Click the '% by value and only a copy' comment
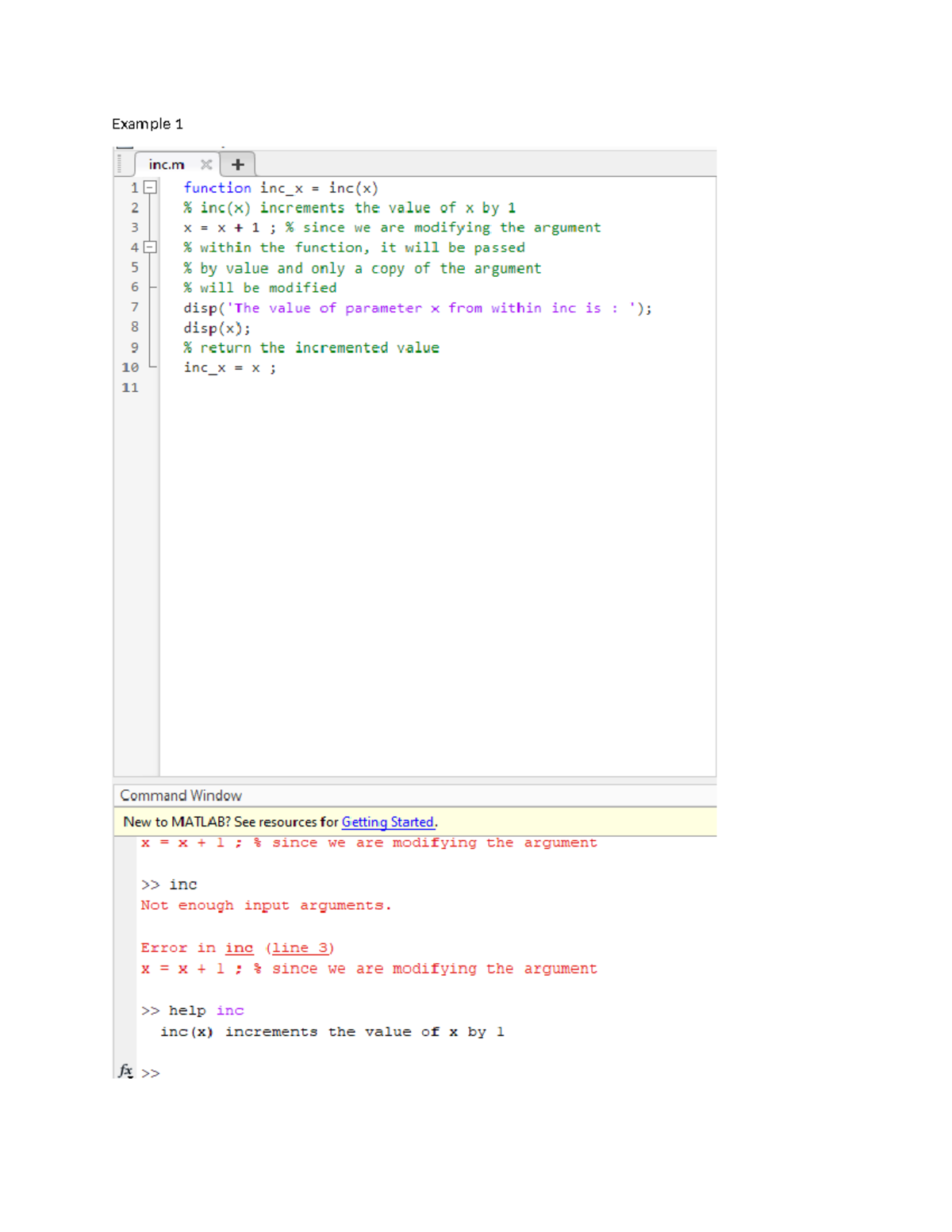The width and height of the screenshot is (952, 1232). (363, 268)
